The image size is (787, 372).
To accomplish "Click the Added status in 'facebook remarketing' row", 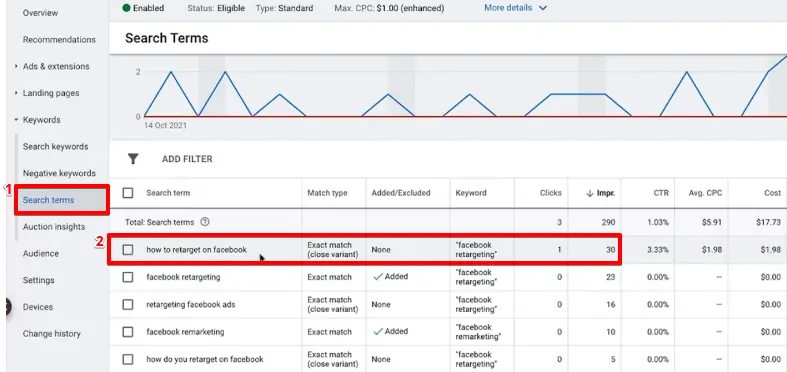I will click(x=391, y=331).
